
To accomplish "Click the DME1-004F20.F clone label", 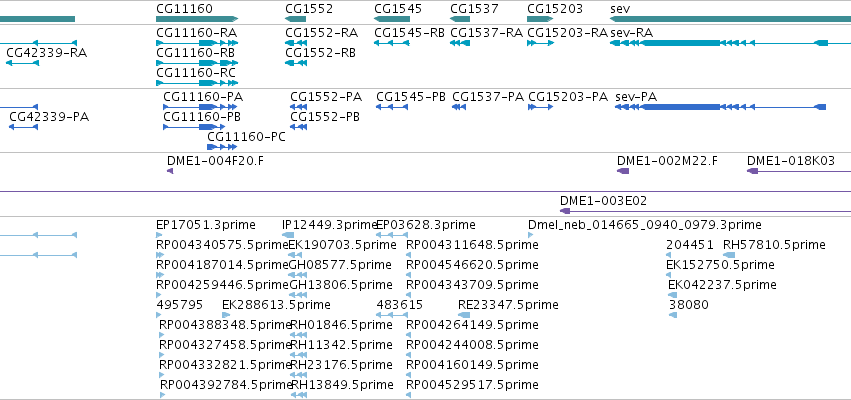I will 215,161.
